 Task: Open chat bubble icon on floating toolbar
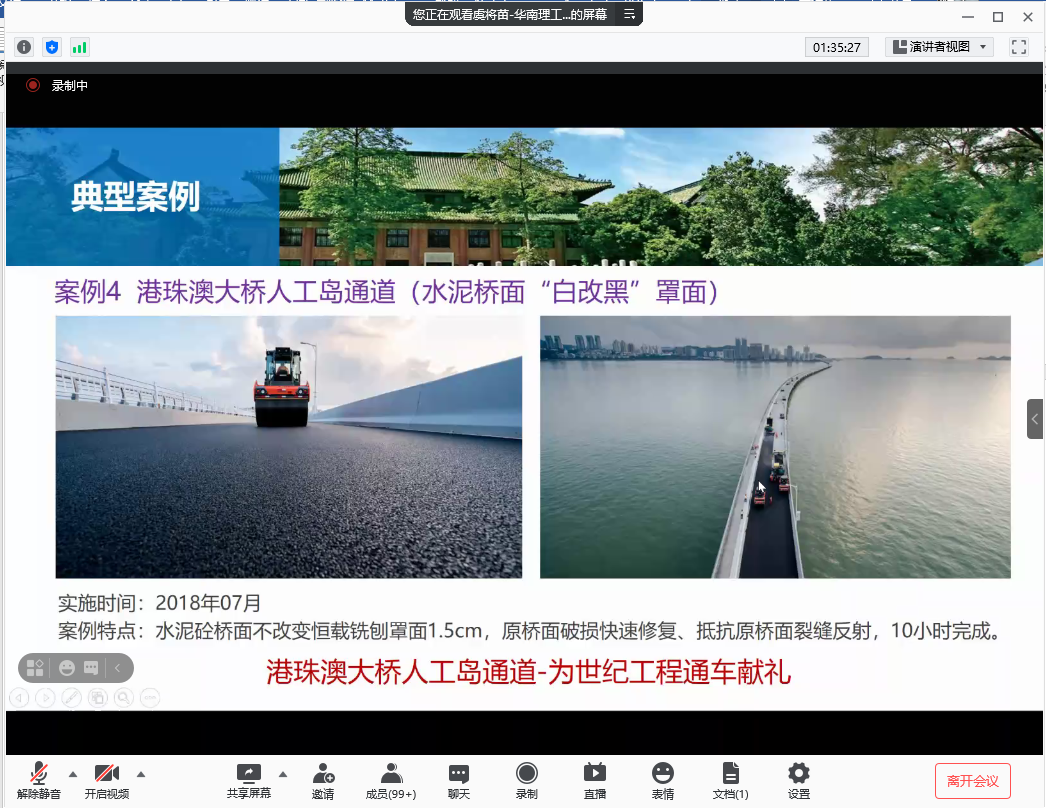91,668
